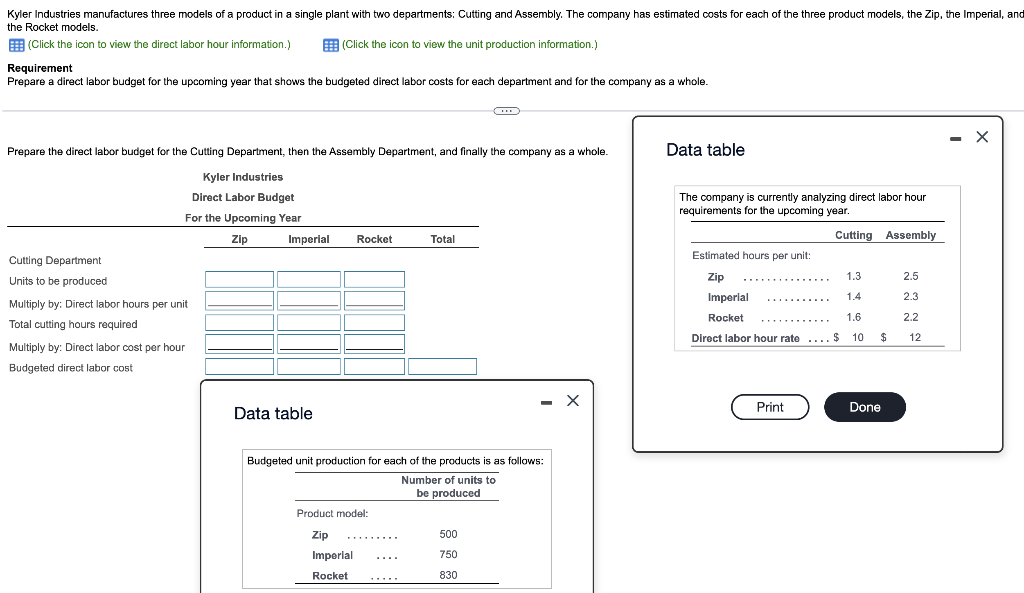
Task: Select Imperial direct labor hours per unit field
Action: 309,300
